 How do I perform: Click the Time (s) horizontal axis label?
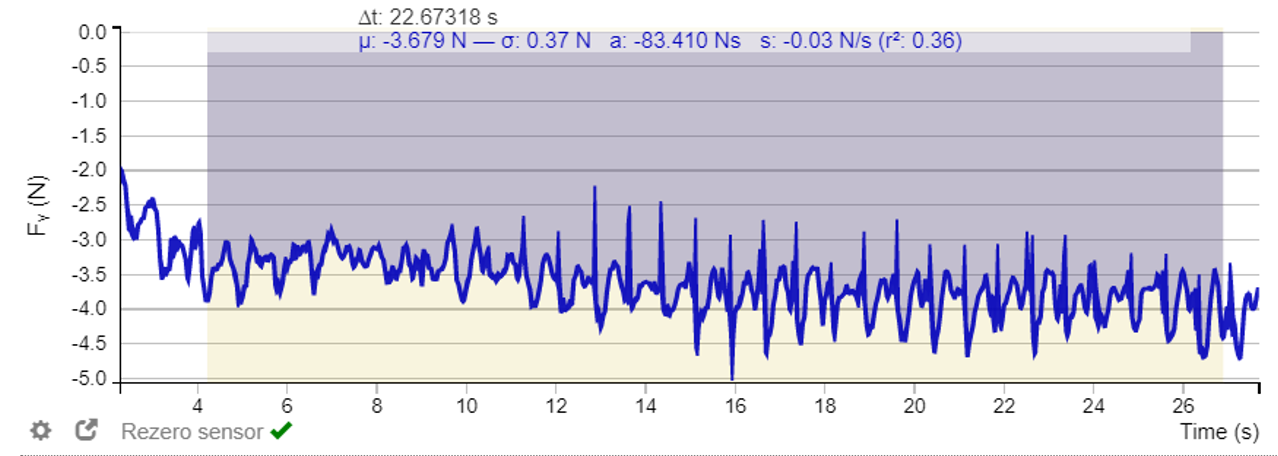(1219, 432)
